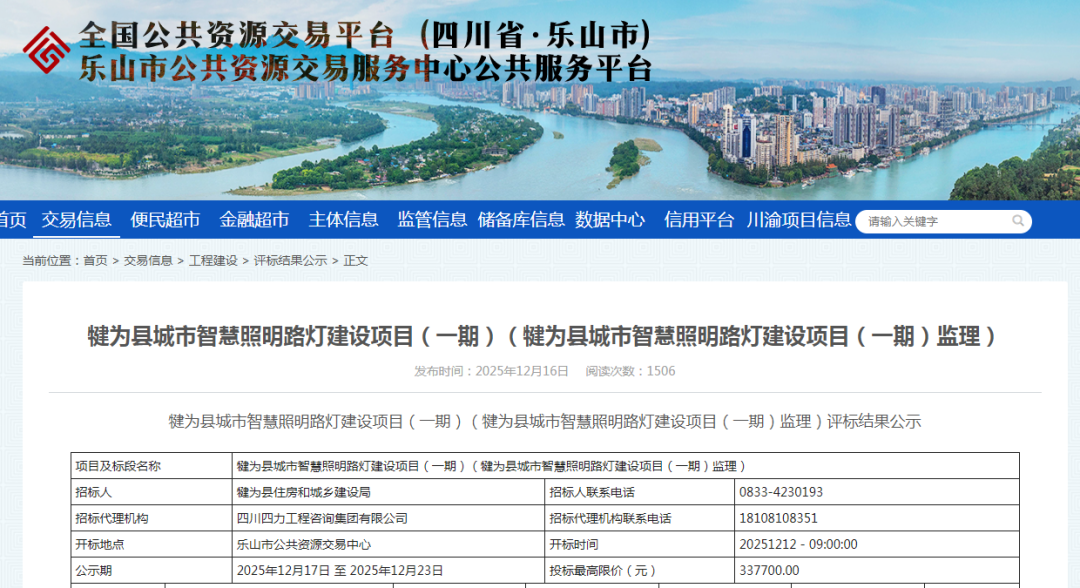Click the 请输入关键字 search field
Image resolution: width=1080 pixels, height=588 pixels.
920,221
